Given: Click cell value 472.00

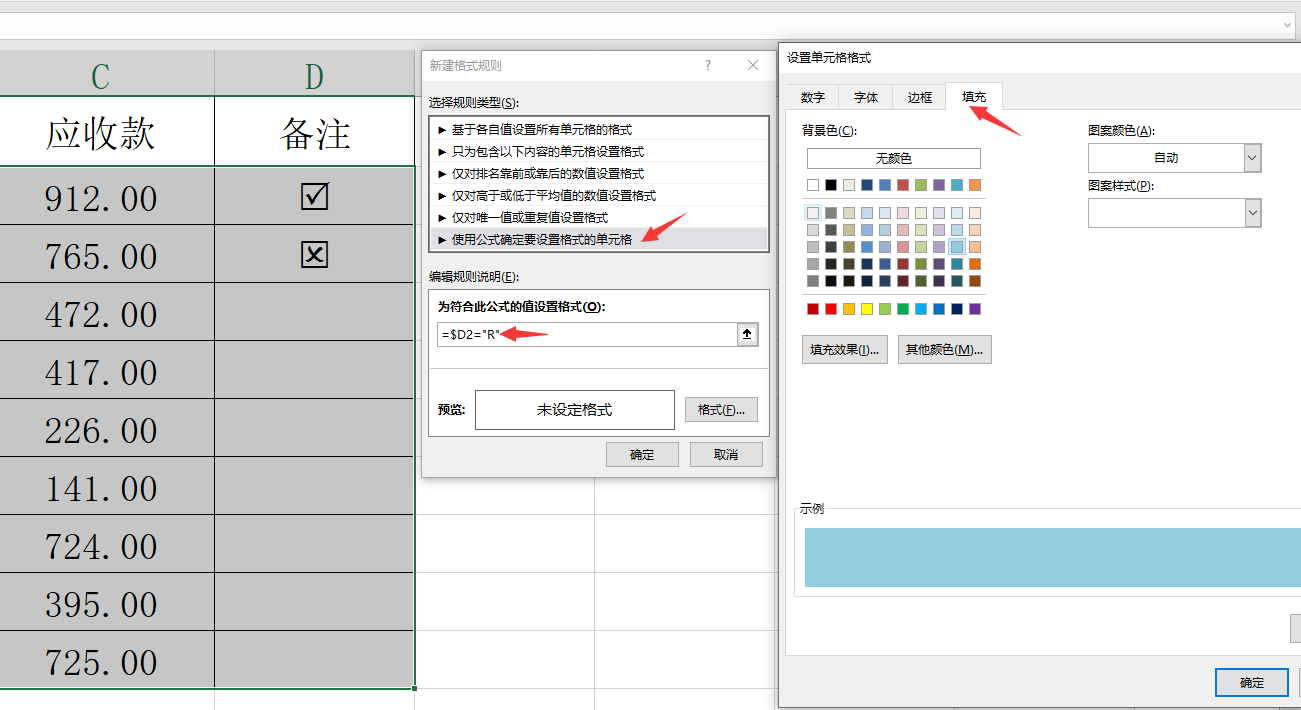Looking at the screenshot, I should pos(100,314).
